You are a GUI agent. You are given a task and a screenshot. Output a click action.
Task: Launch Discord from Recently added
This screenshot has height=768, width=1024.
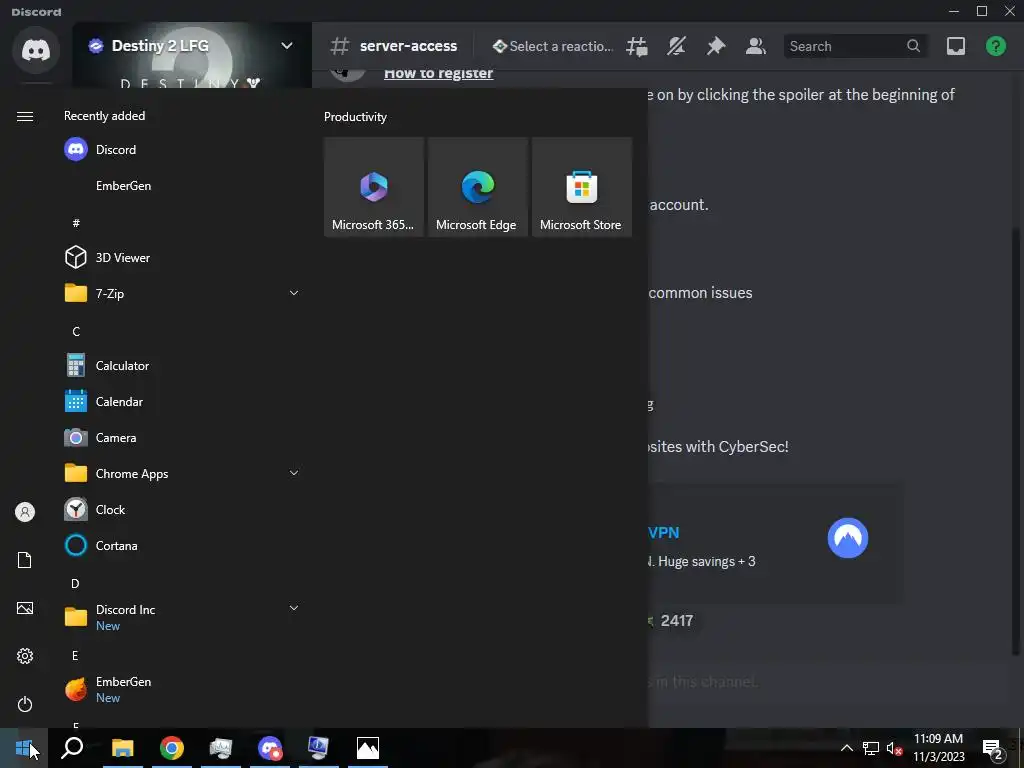point(182,150)
